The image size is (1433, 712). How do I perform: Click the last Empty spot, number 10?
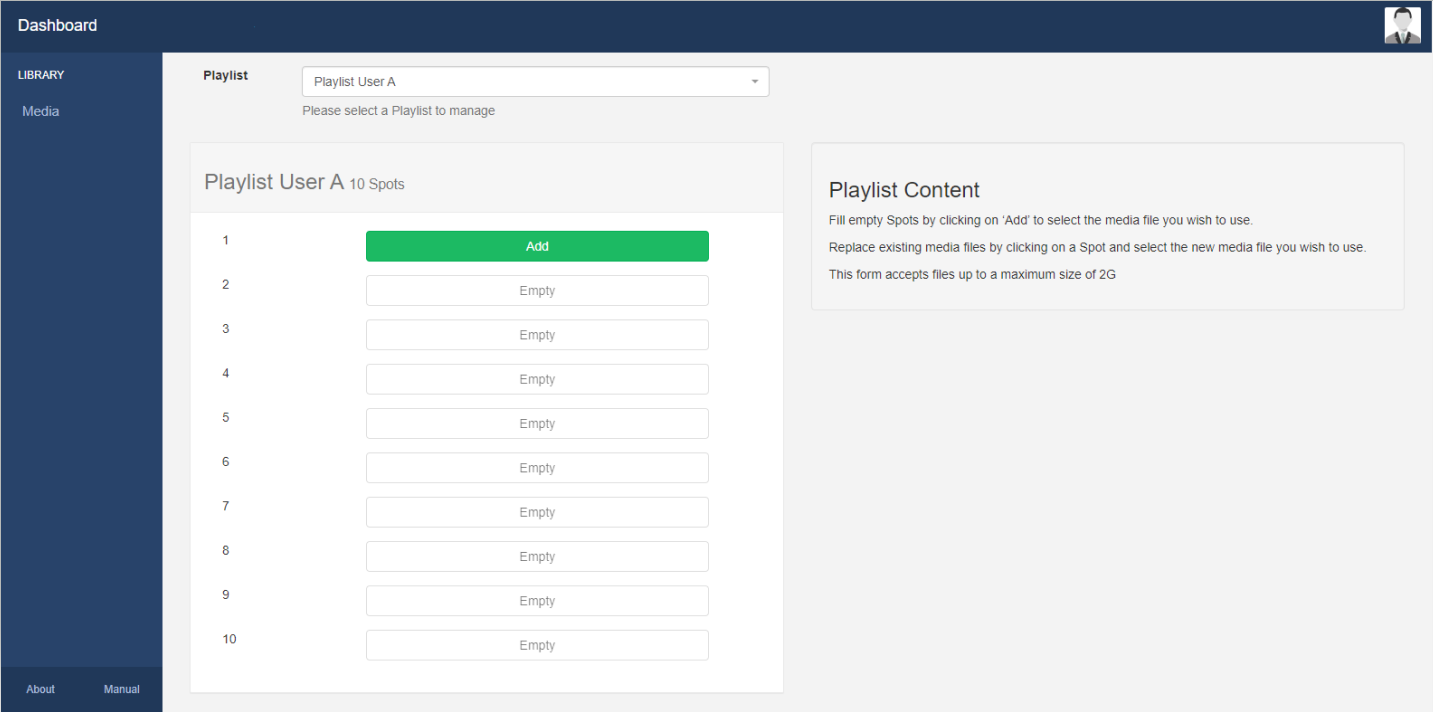point(537,645)
